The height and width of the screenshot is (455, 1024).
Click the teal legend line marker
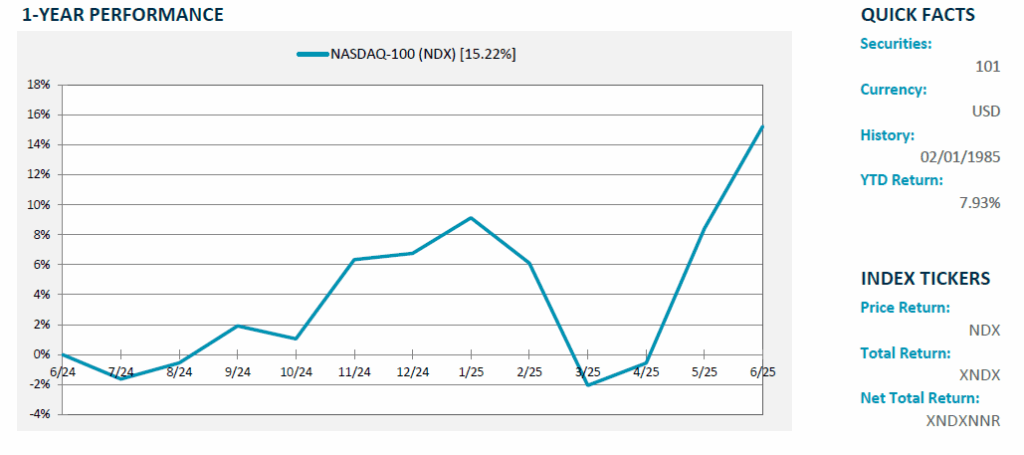point(312,55)
